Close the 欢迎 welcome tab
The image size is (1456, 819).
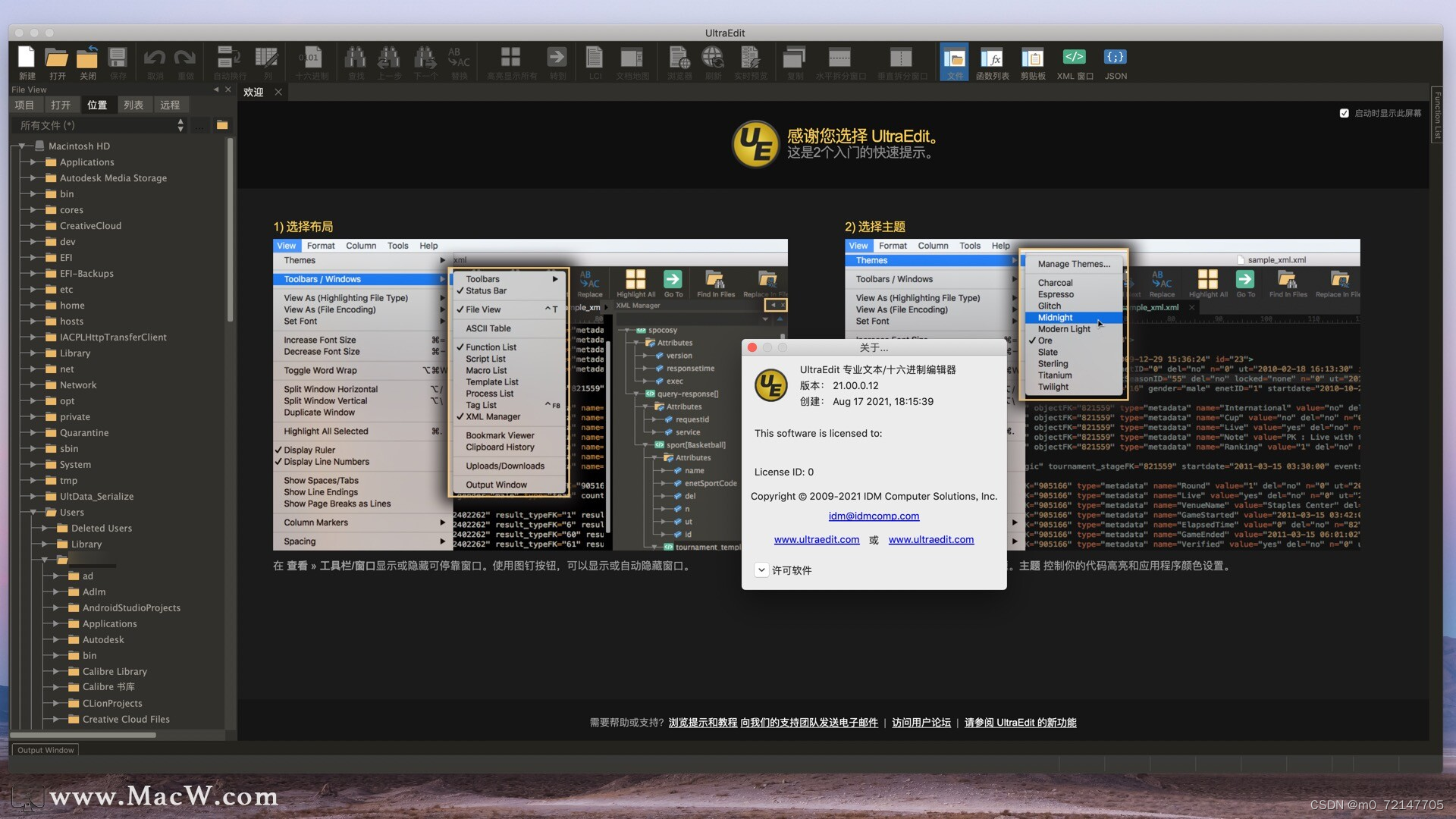pyautogui.click(x=278, y=93)
